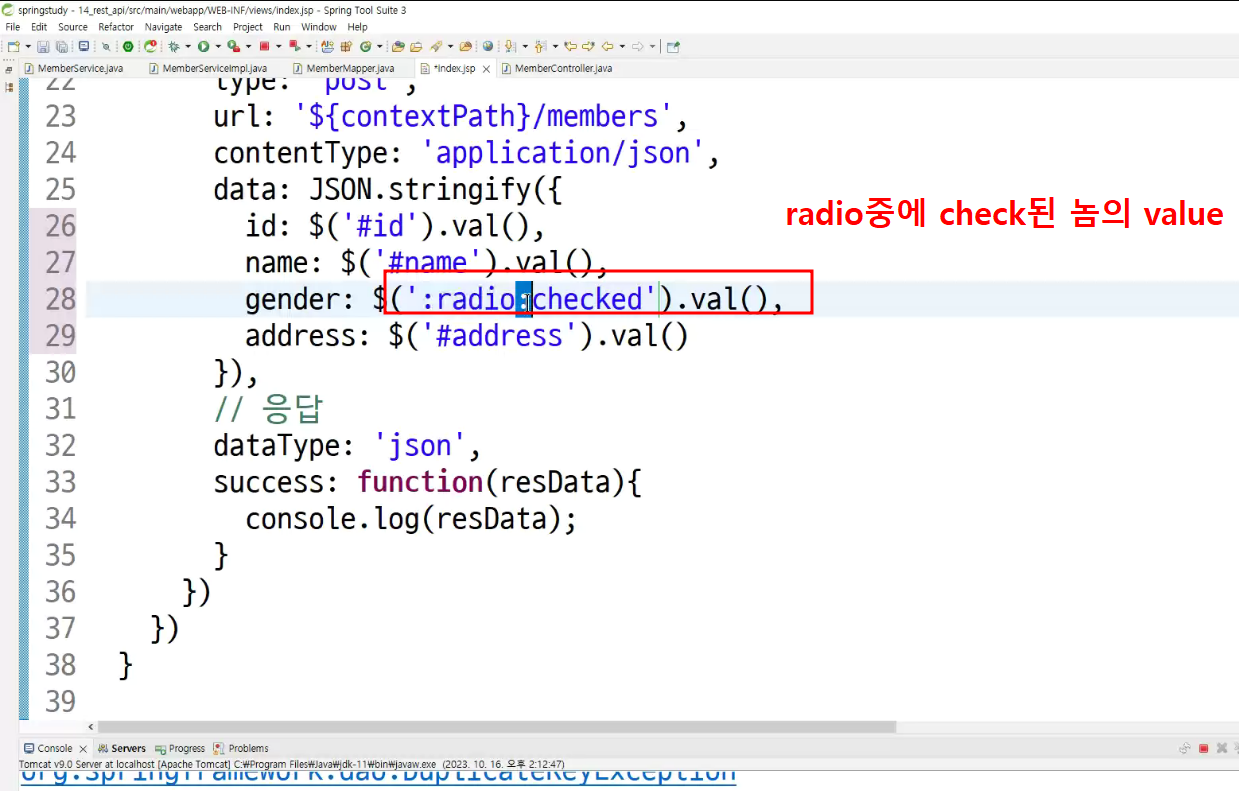Click the Debug bug toolbar icon

173,46
